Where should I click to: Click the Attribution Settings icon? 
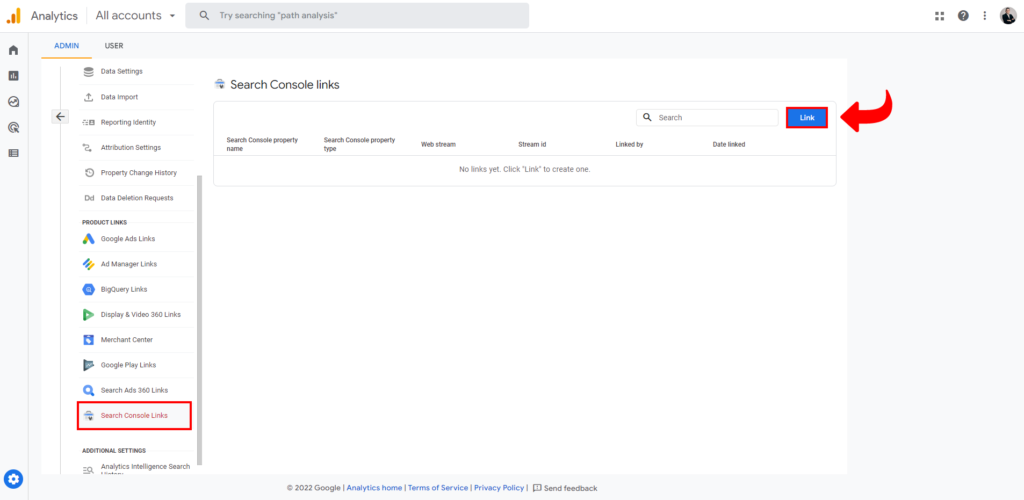coord(88,148)
